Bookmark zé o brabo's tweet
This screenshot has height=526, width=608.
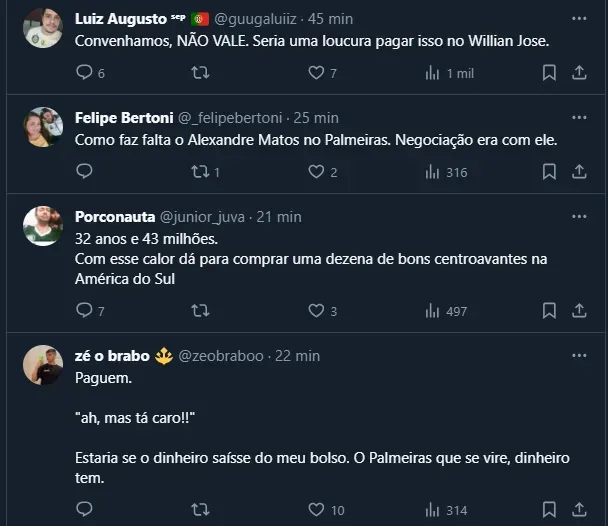(x=549, y=510)
